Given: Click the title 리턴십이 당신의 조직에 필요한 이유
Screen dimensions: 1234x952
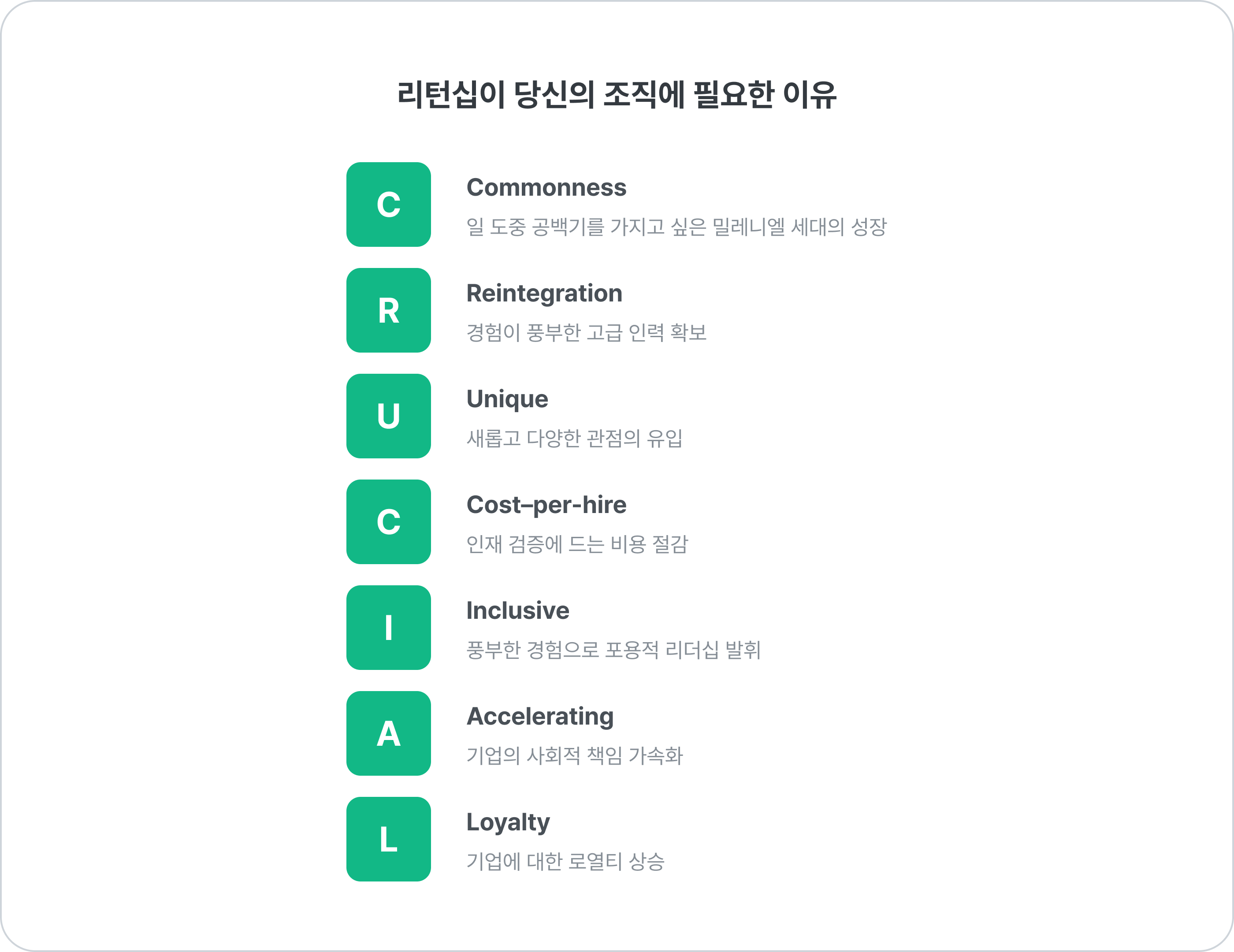Looking at the screenshot, I should click(617, 94).
